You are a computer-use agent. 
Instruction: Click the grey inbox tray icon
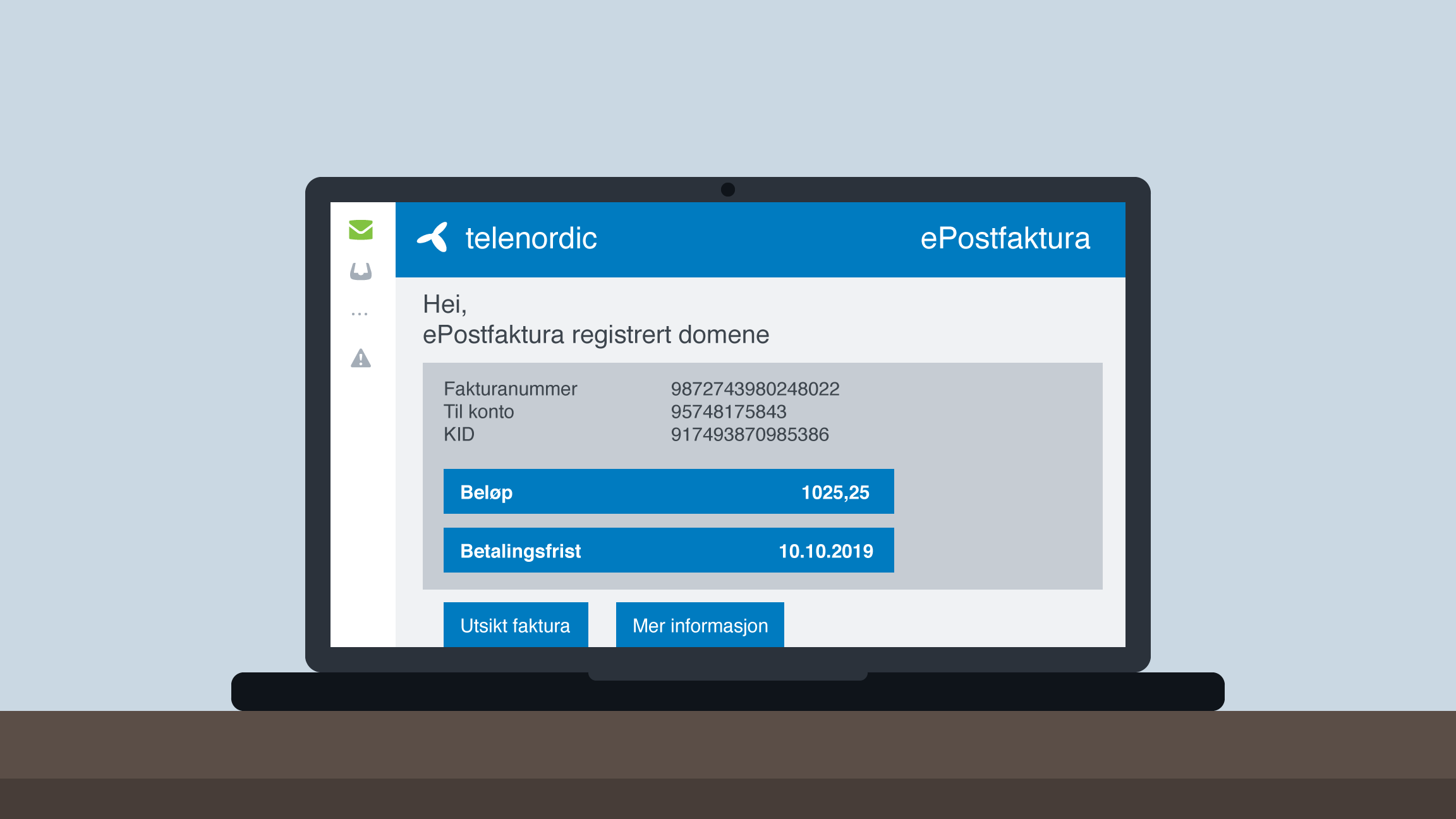coord(361,272)
